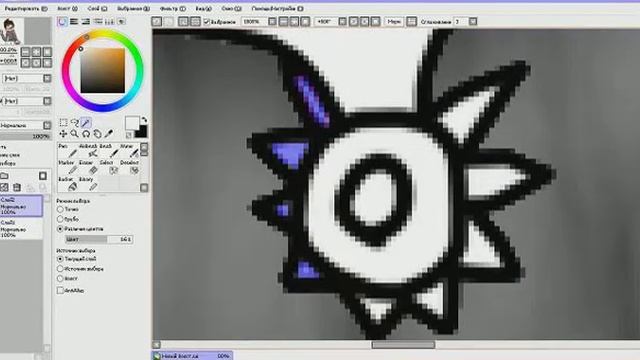Show the RGB sliders panel icon
This screenshot has height=360, width=640.
coord(74,21)
